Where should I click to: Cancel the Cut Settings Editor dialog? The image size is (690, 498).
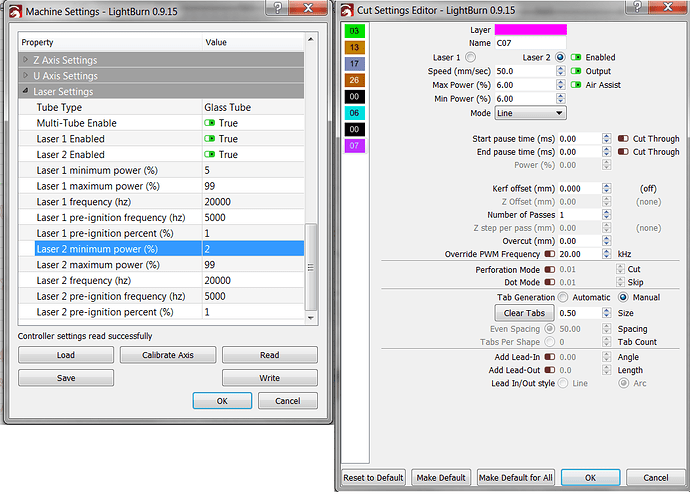tap(656, 477)
